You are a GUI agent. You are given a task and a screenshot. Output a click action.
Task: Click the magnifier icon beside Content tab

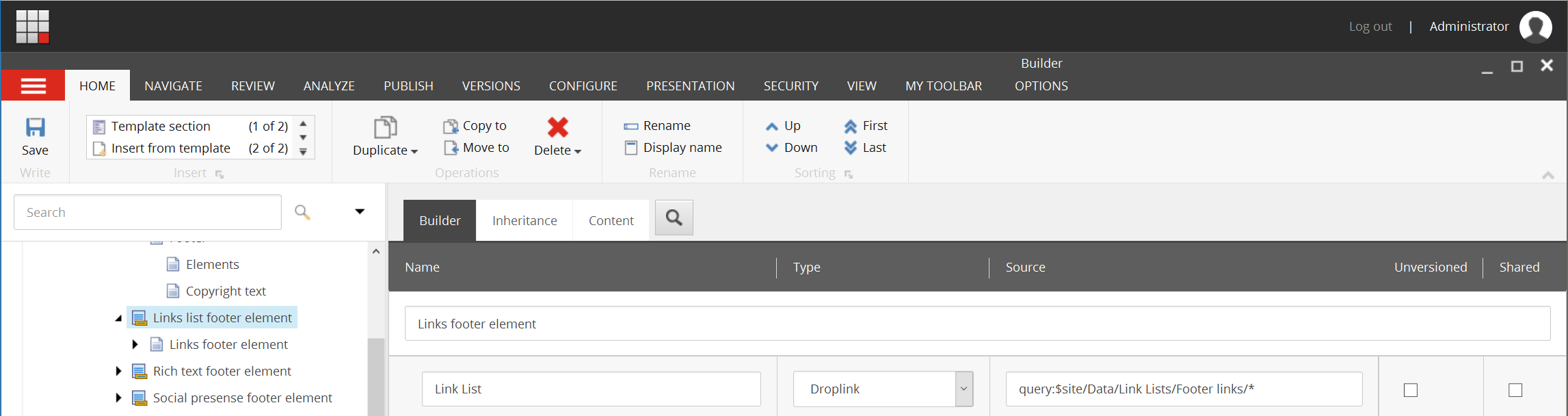pyautogui.click(x=674, y=218)
